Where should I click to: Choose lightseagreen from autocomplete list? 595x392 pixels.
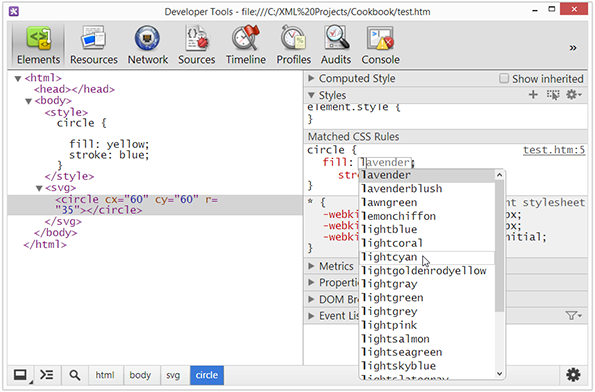coord(427,353)
